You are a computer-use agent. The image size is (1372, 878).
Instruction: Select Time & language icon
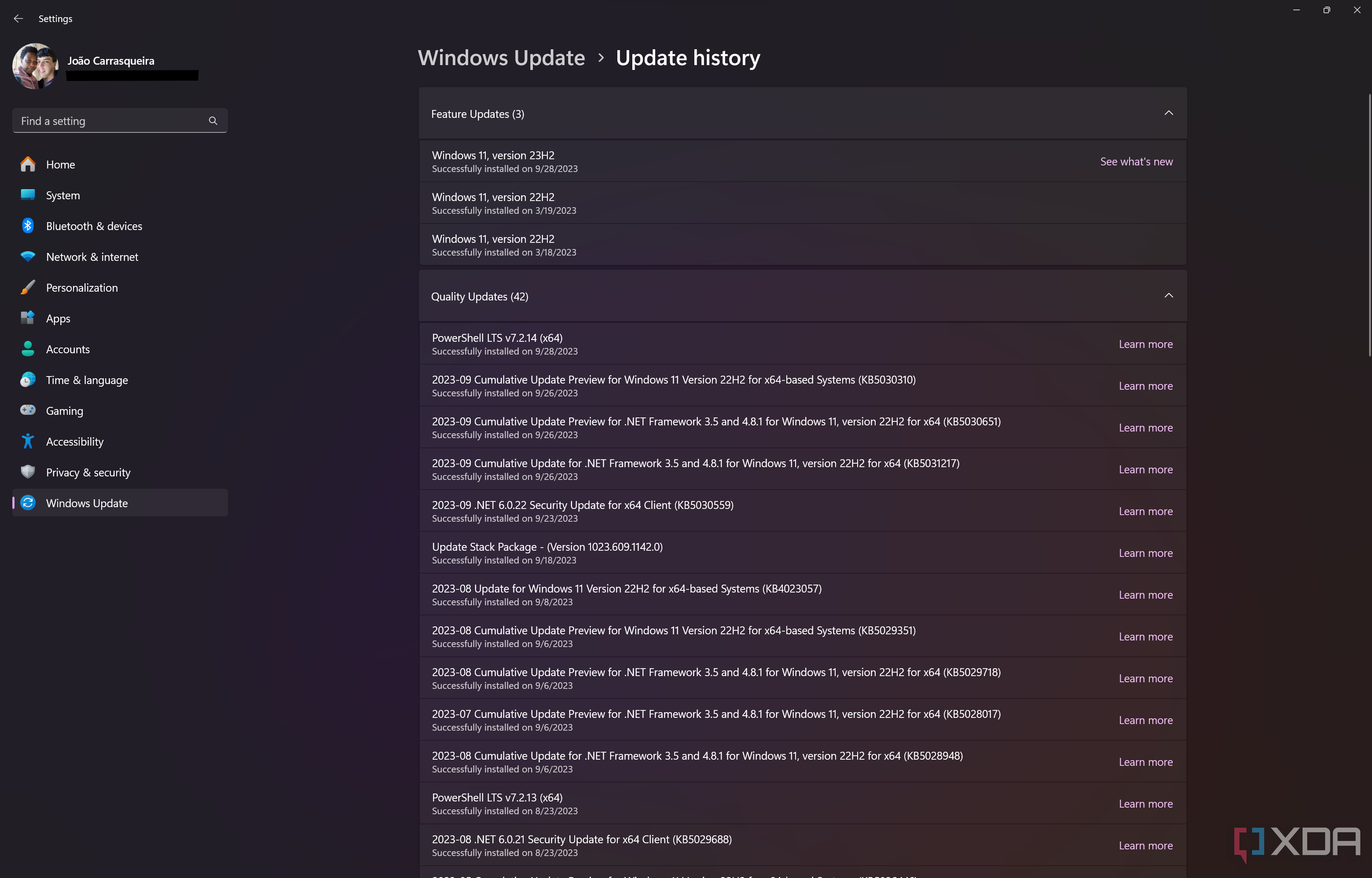click(x=26, y=379)
